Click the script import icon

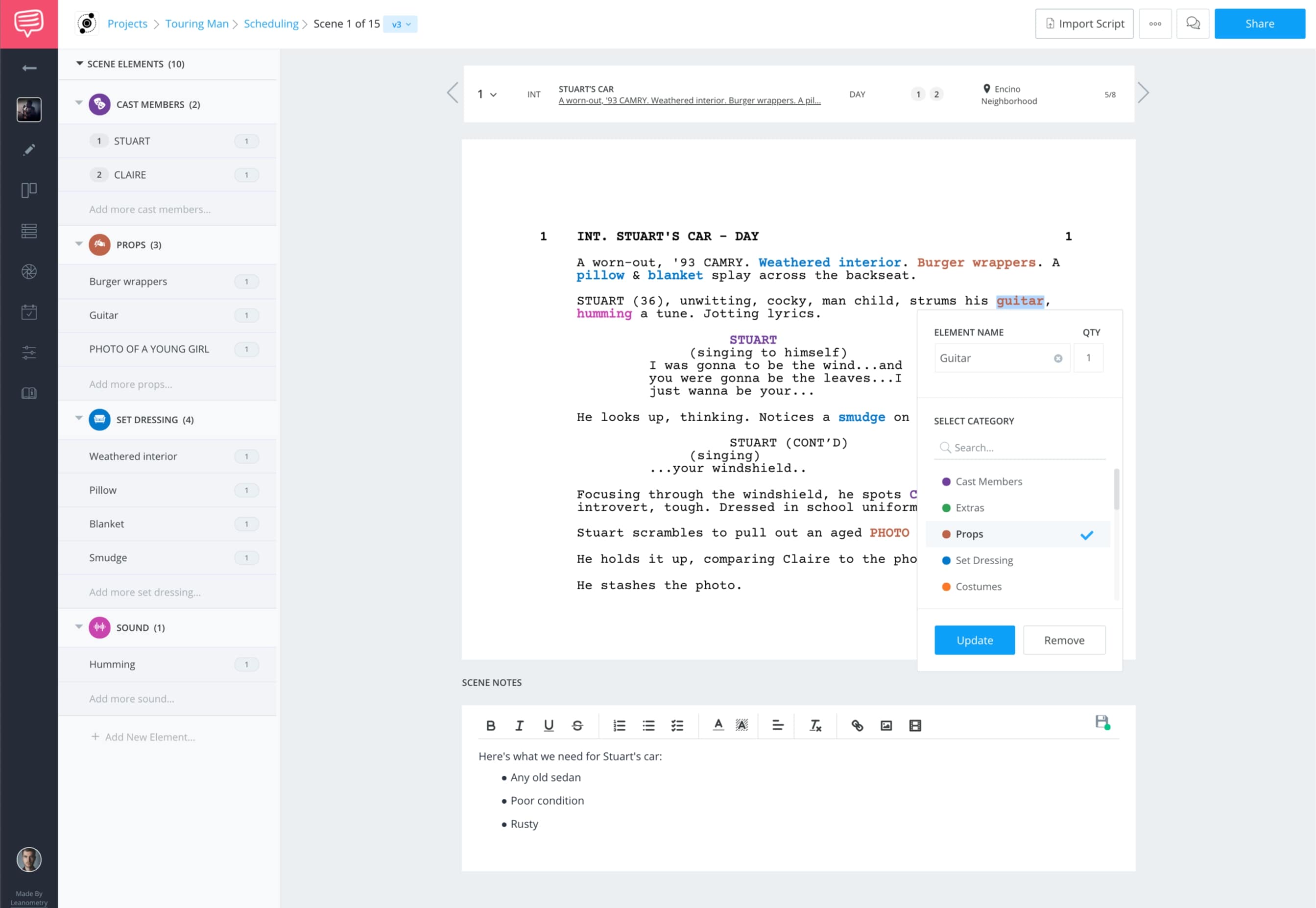click(1050, 23)
